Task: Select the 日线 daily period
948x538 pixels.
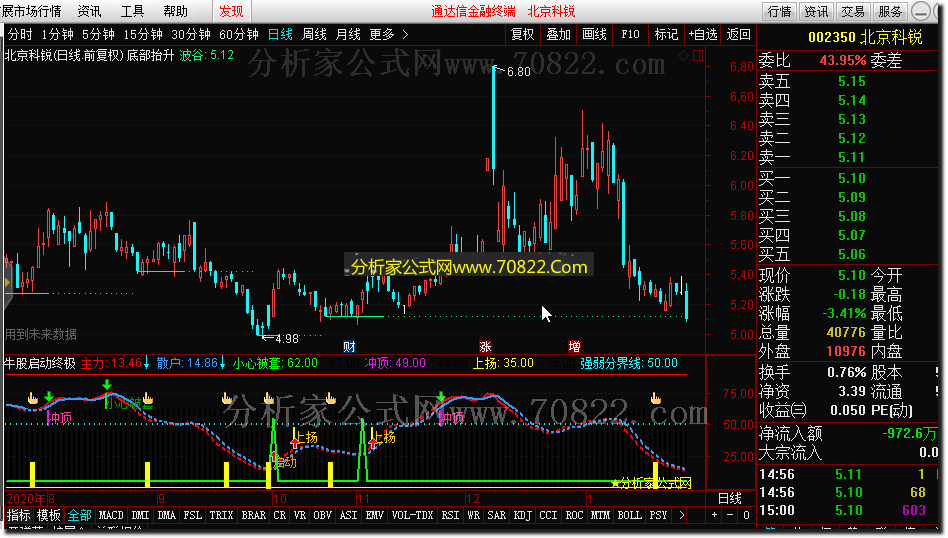Action: pos(280,34)
